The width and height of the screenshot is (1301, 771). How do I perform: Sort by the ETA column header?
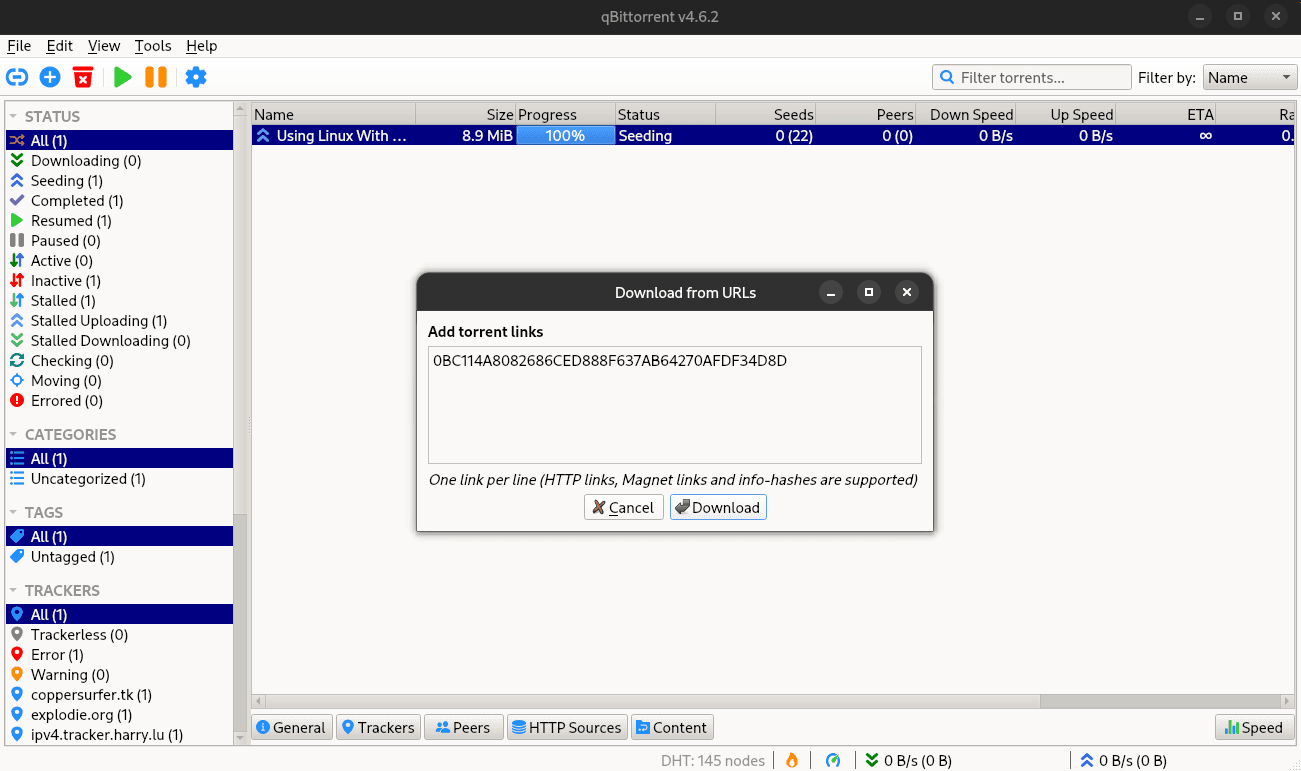point(1166,115)
